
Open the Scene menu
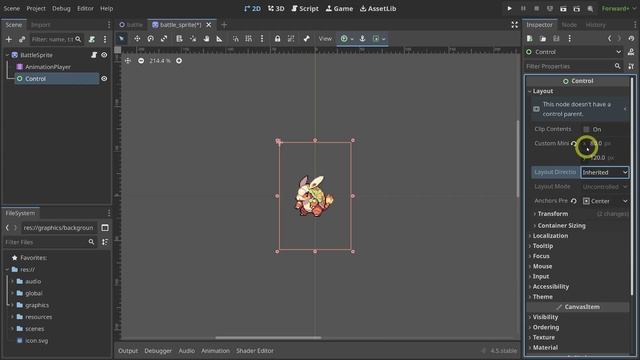point(11,8)
